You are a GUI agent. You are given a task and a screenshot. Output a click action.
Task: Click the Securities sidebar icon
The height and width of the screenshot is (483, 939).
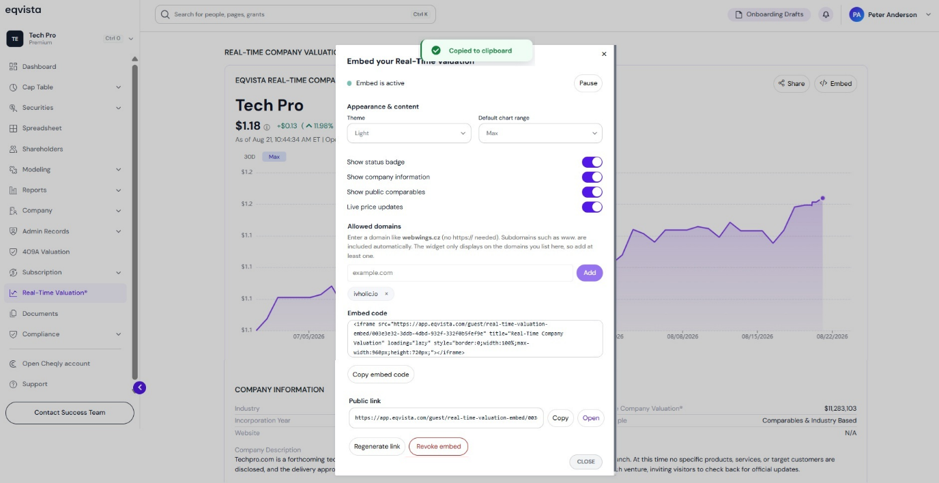coord(13,108)
